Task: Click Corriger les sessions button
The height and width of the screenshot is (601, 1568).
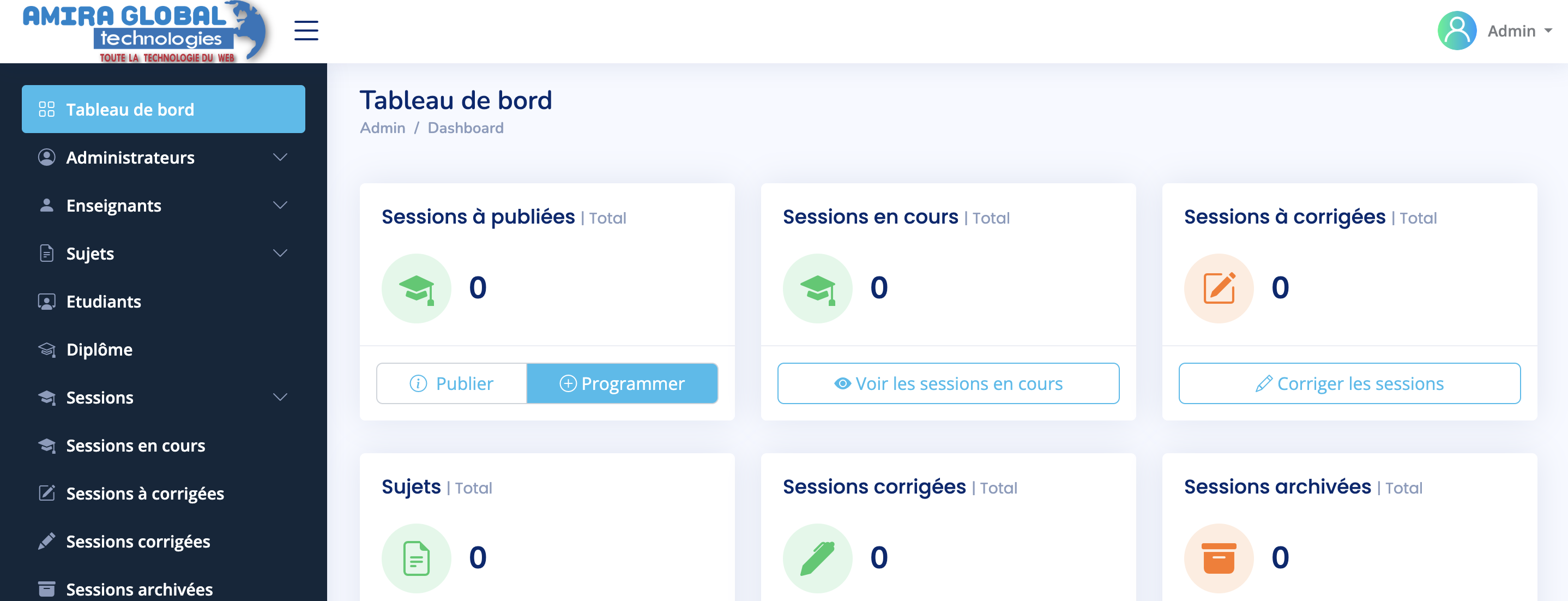Action: pos(1349,383)
